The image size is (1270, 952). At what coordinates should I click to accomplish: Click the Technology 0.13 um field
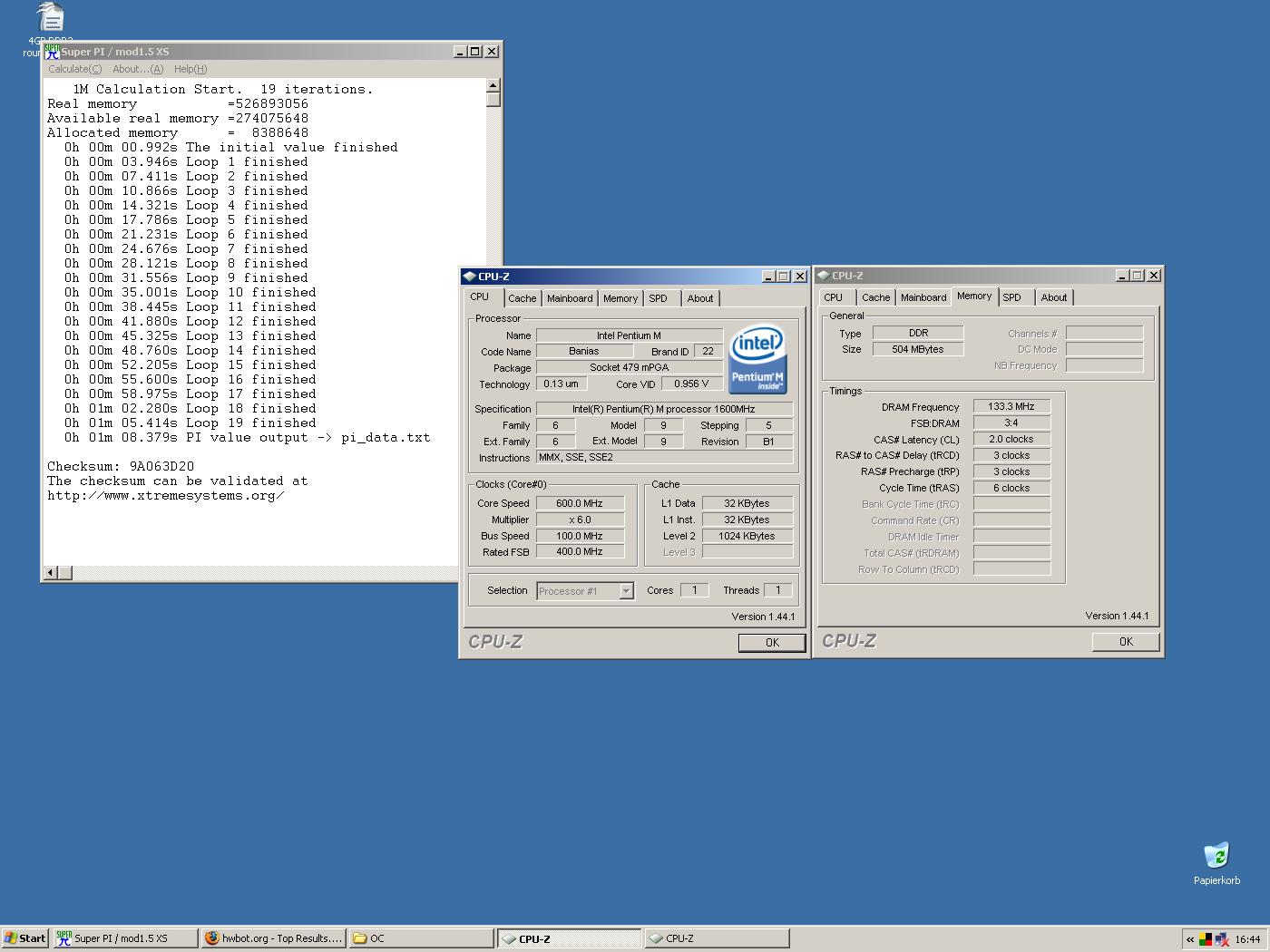pos(561,384)
